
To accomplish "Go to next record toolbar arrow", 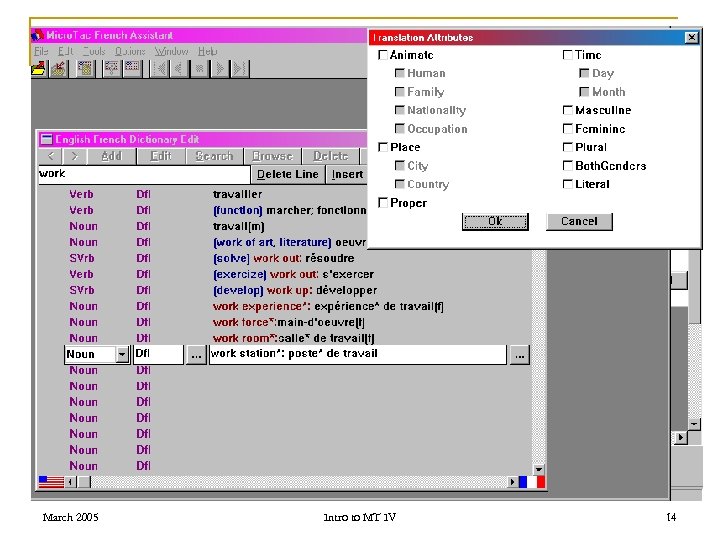I will click(219, 69).
